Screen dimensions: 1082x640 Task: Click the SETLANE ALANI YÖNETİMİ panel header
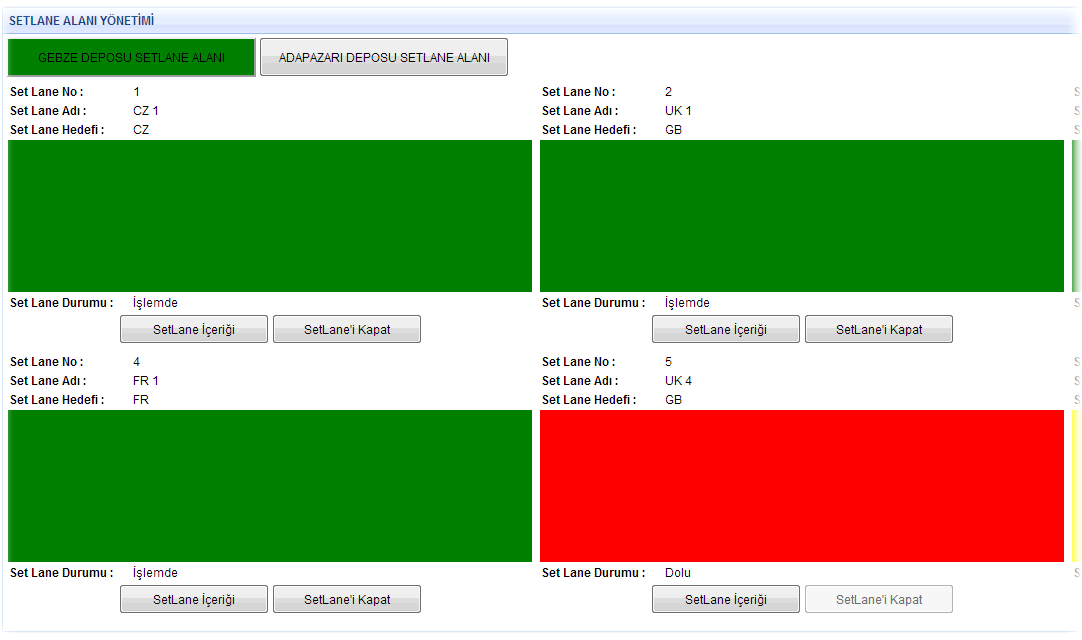click(82, 21)
